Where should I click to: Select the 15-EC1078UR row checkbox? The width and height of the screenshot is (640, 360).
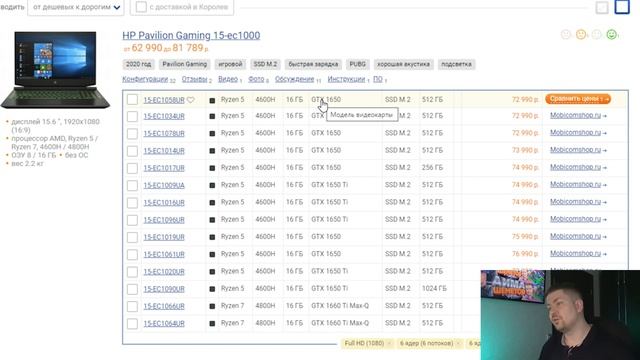coord(132,133)
